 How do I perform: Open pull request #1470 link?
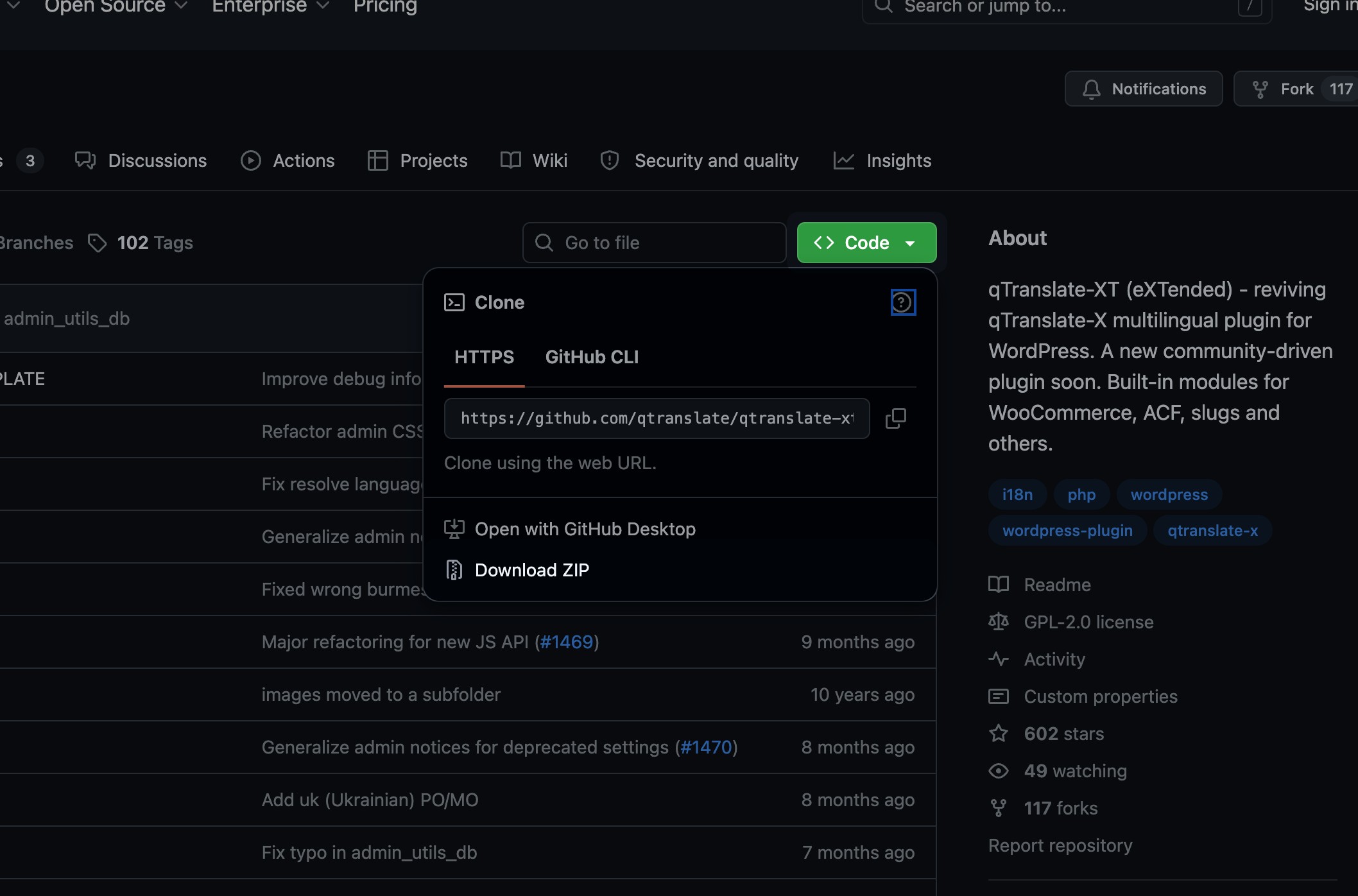point(706,747)
